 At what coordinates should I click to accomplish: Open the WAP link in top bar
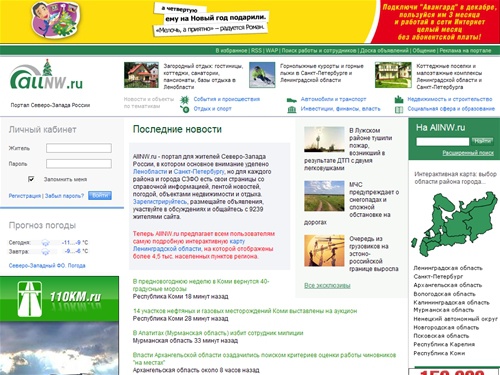(272, 51)
